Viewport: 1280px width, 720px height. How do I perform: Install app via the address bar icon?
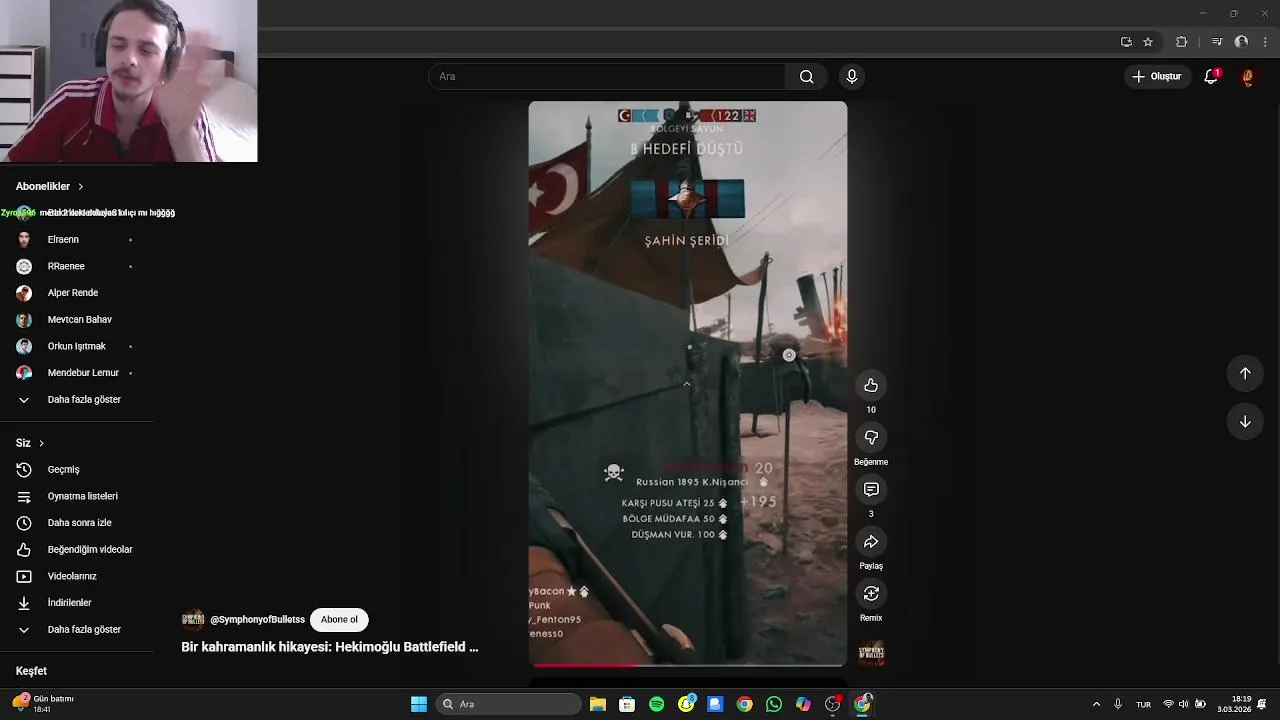(x=1126, y=42)
